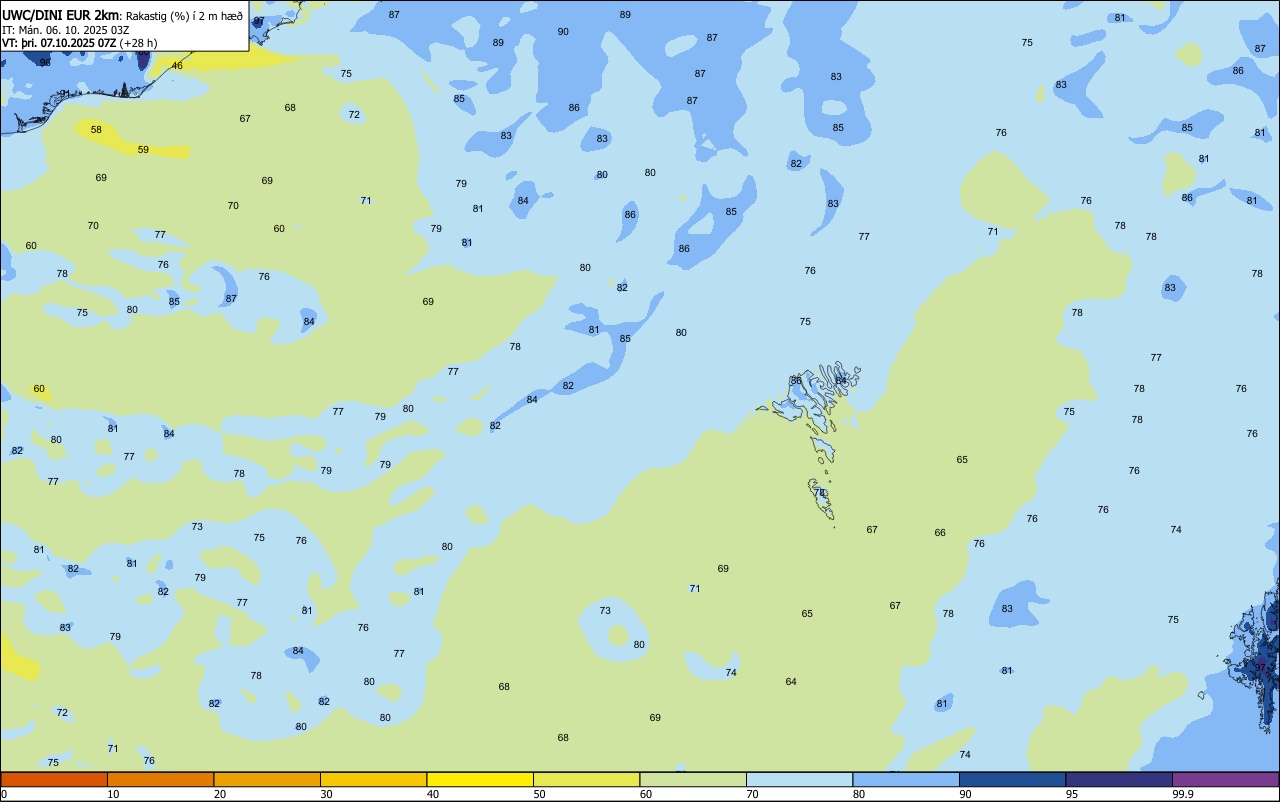The width and height of the screenshot is (1280, 802).
Task: Click the dark orange 0–10 legend swatch
Action: pyautogui.click(x=54, y=779)
